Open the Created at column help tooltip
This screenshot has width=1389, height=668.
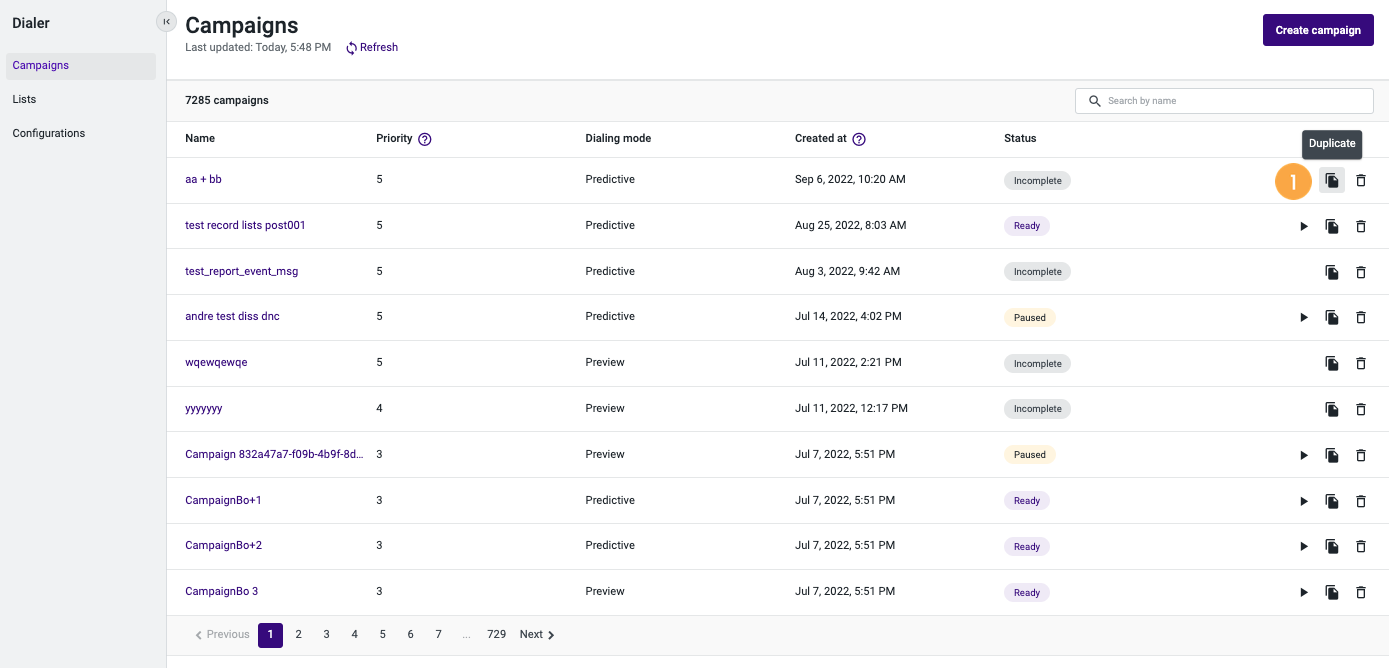tap(859, 139)
